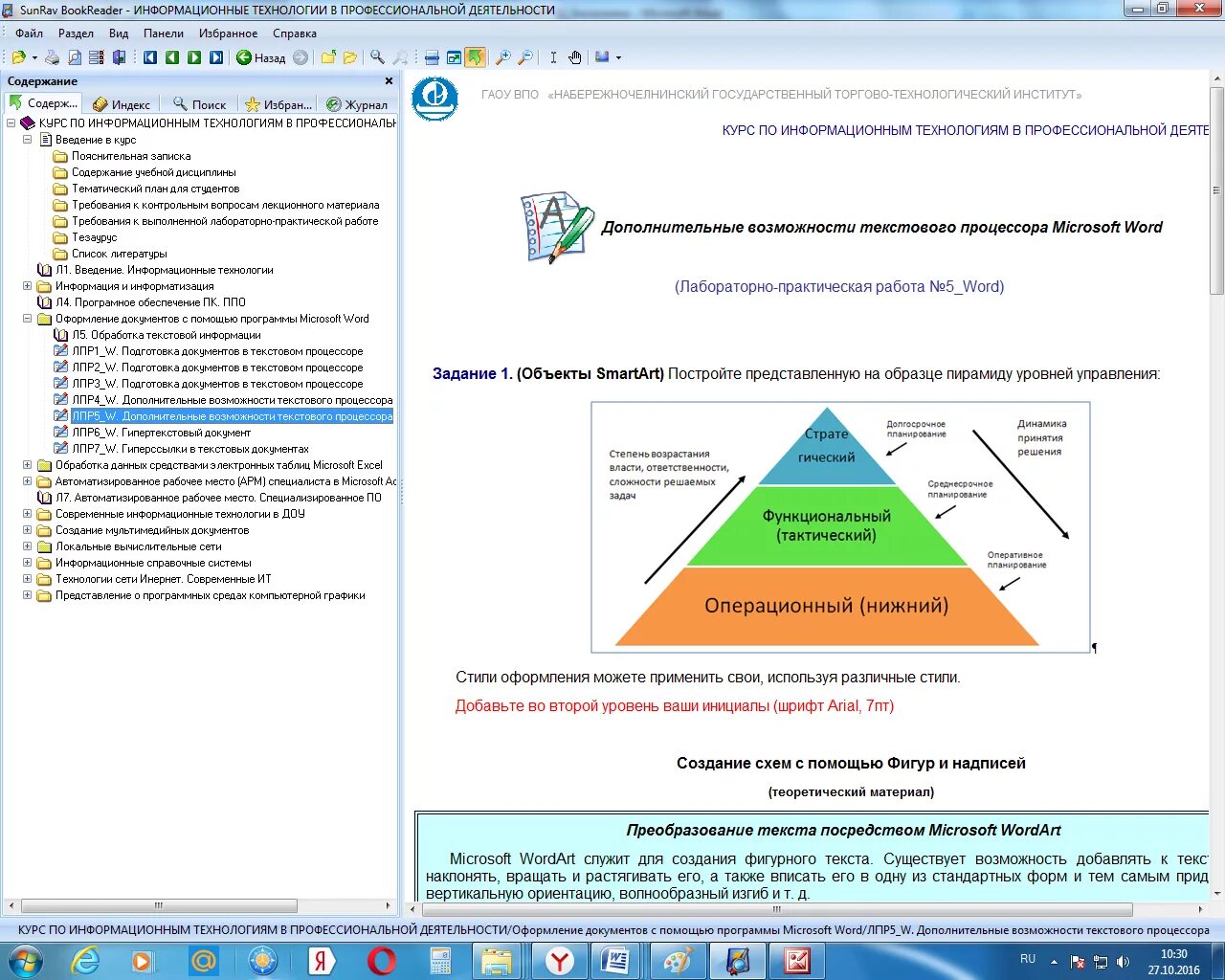Select Л5. Обработка текстовой информации

[x=167, y=335]
